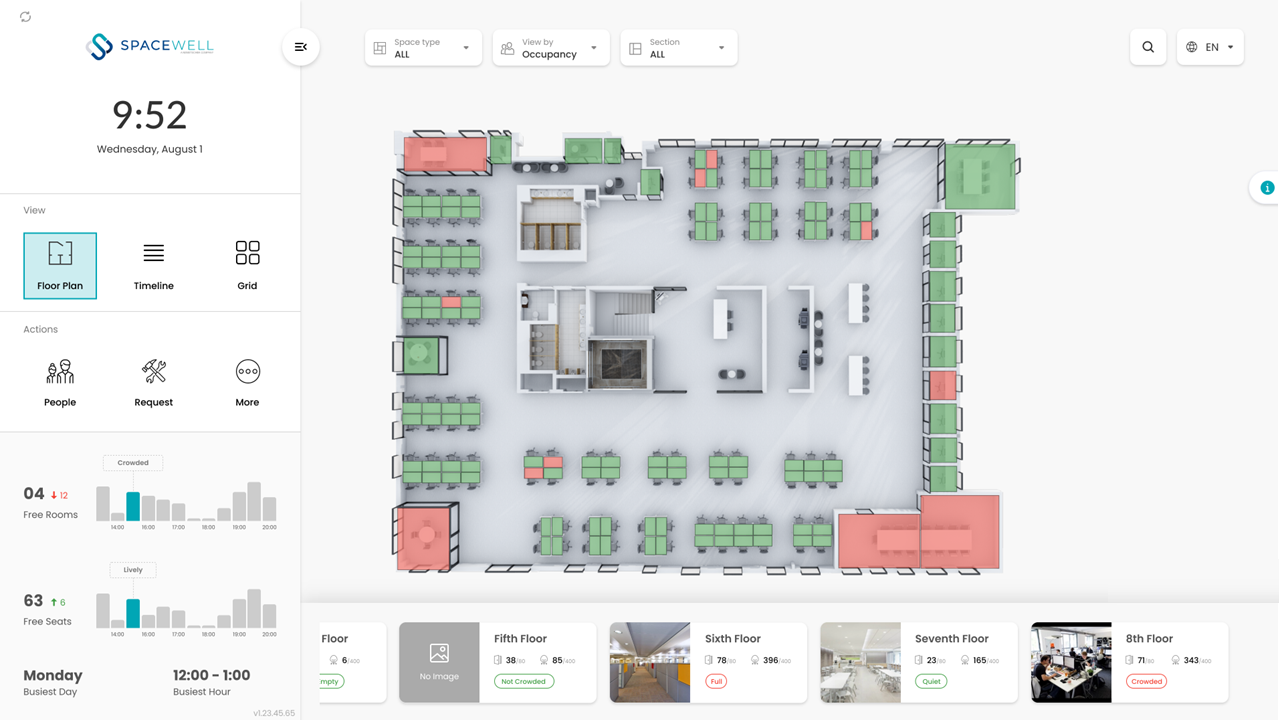Click the Full status badge on Sixth Floor
The height and width of the screenshot is (720, 1279).
pos(716,681)
